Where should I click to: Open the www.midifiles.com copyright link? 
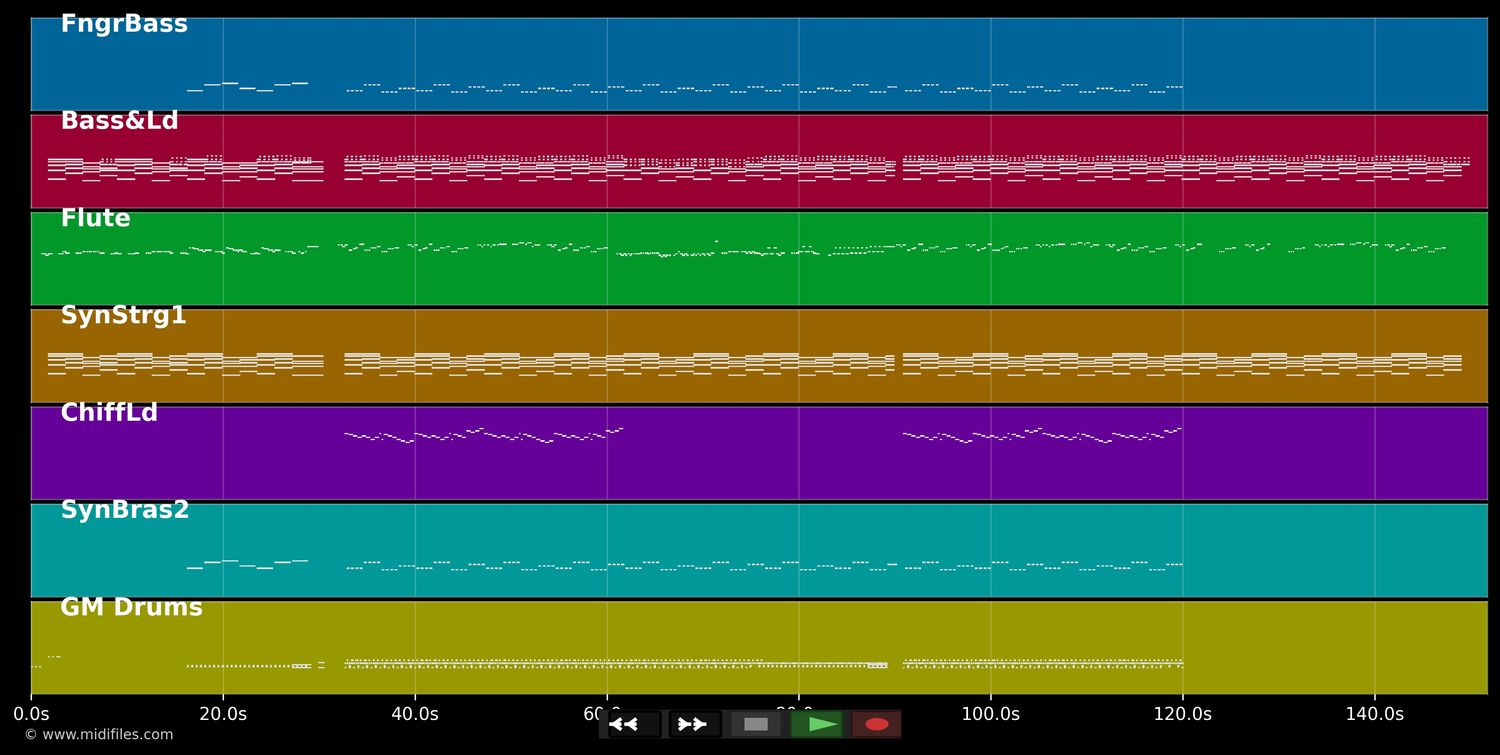pos(98,735)
